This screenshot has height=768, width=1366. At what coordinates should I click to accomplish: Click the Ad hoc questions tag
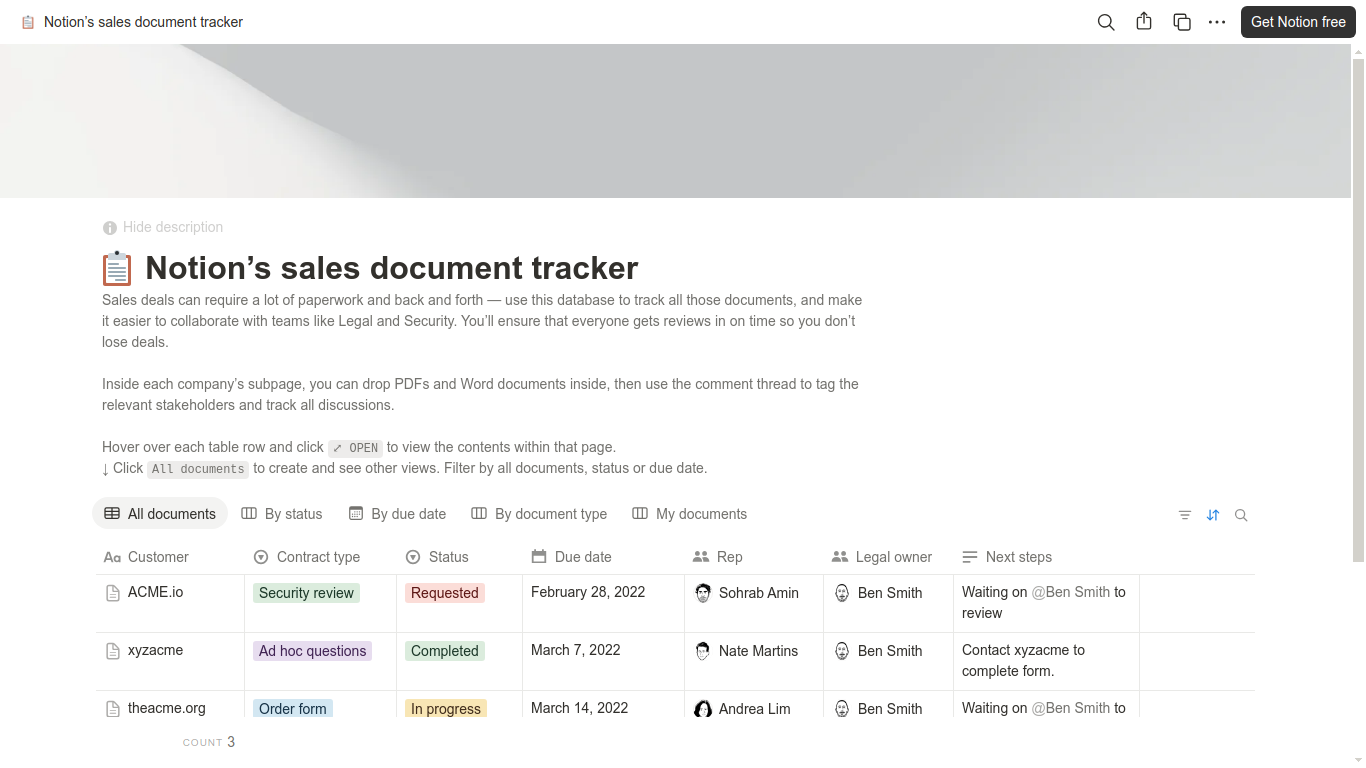[x=312, y=651]
